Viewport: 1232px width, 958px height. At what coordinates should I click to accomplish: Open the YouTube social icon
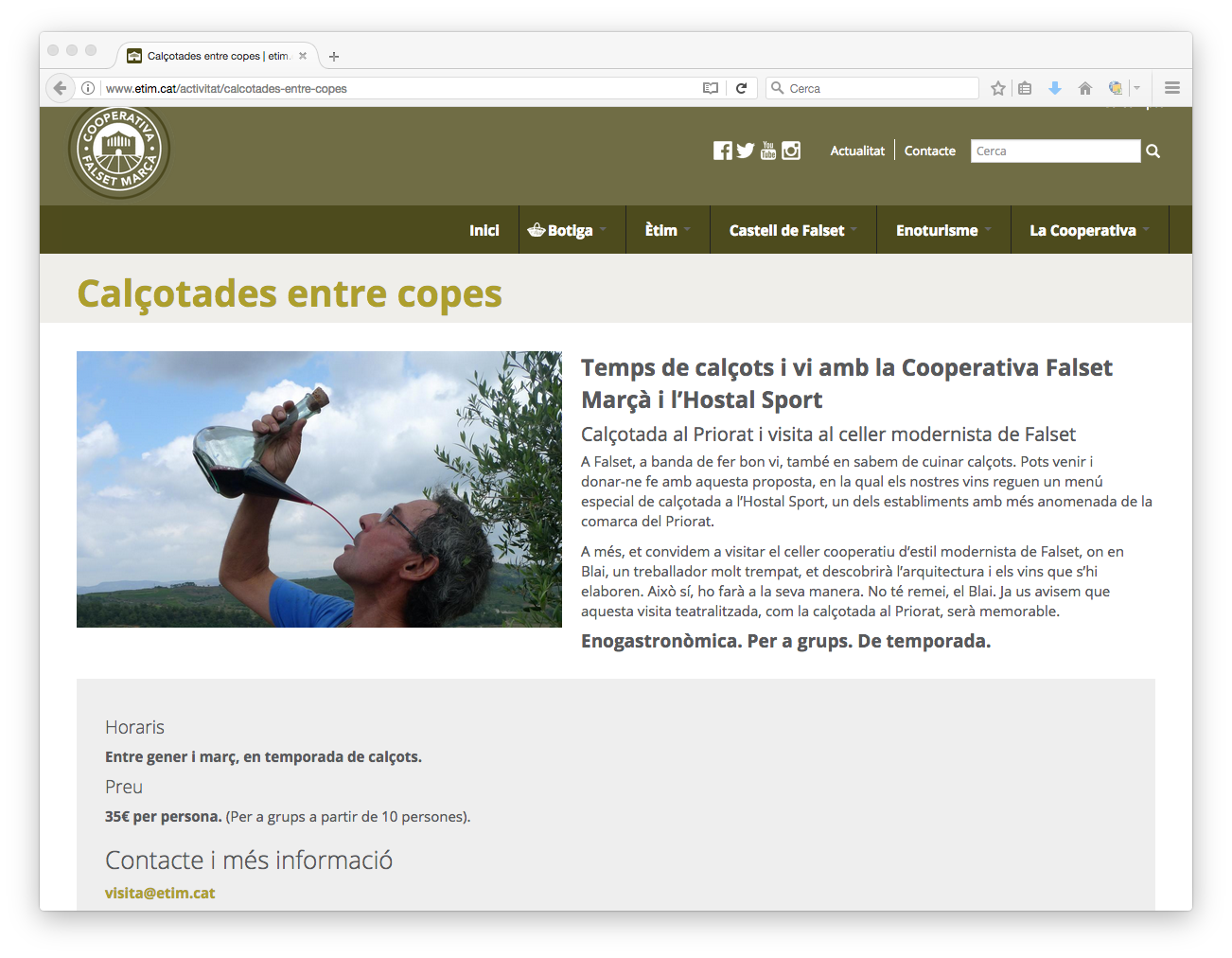coord(768,151)
